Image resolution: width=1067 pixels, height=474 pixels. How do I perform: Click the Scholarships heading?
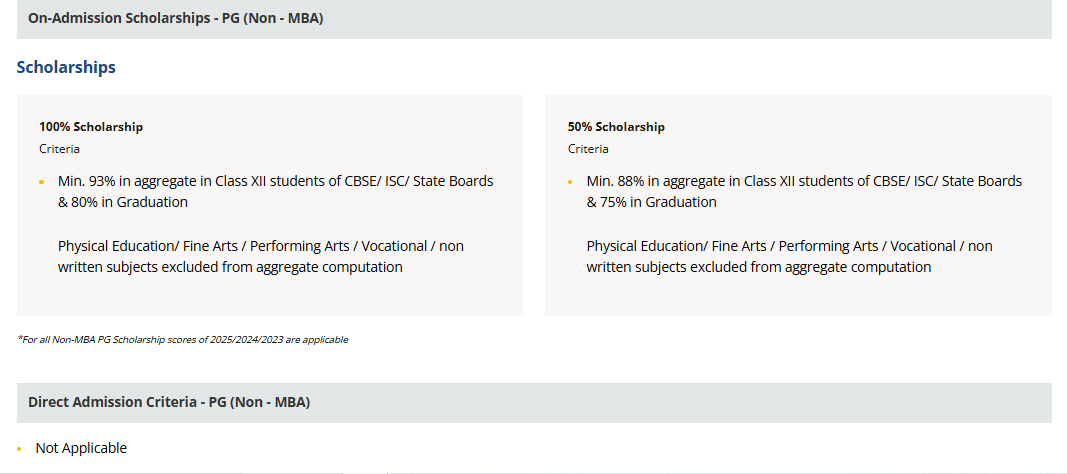[66, 67]
